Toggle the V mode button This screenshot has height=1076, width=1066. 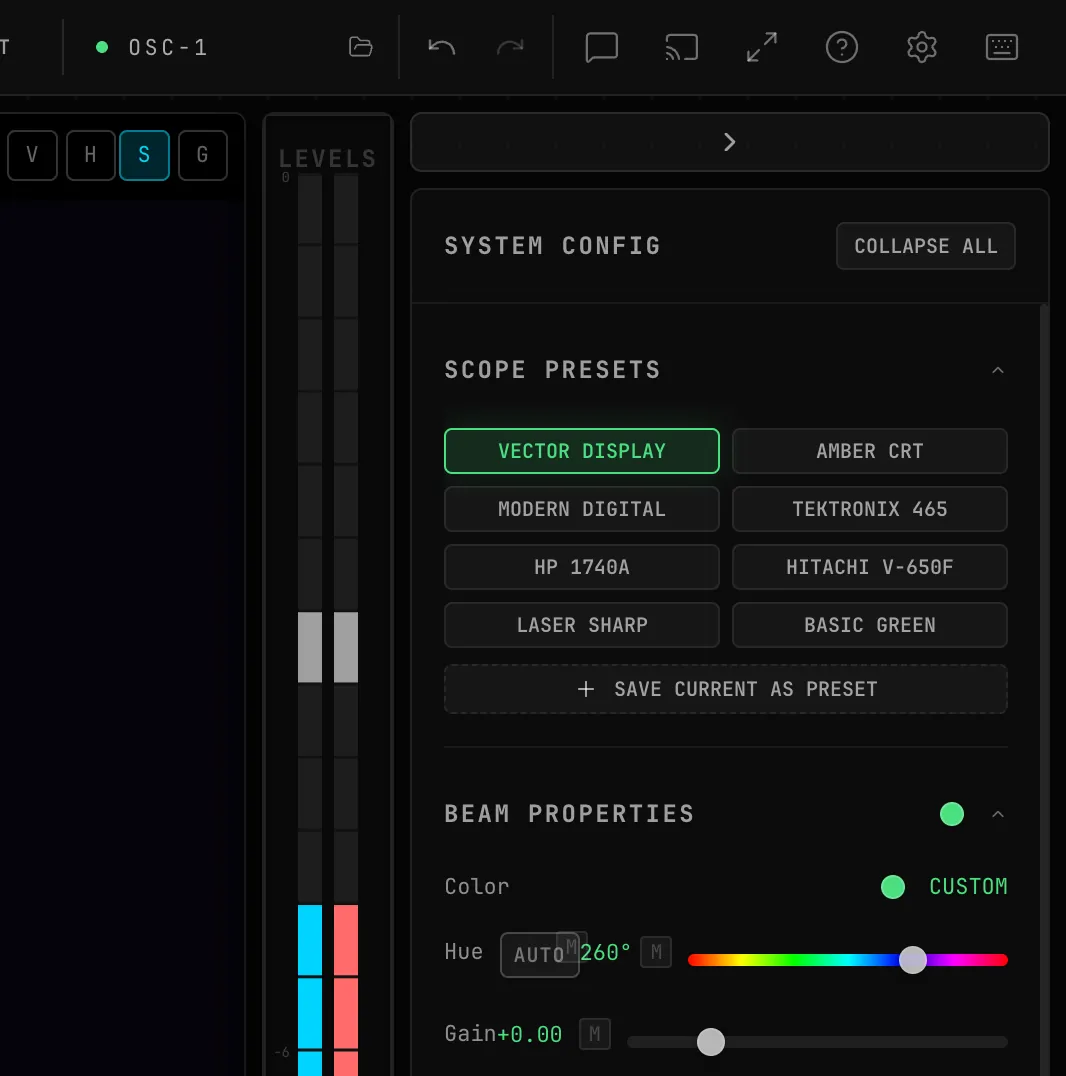(x=32, y=155)
